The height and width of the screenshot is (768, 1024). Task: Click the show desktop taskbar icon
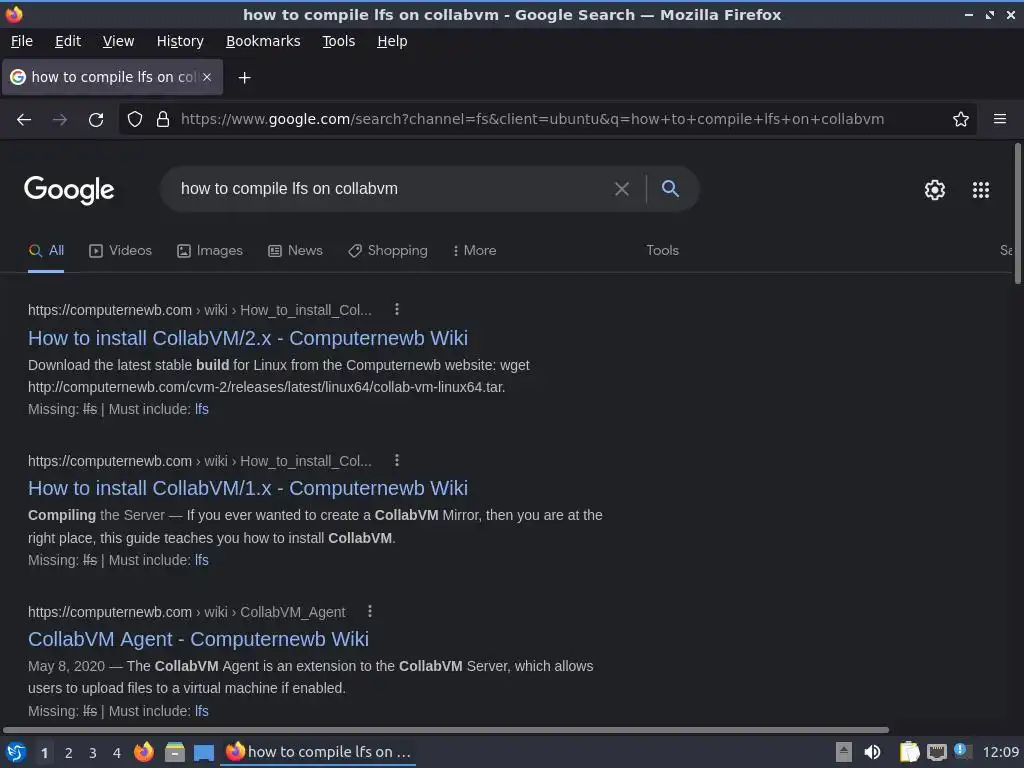click(204, 753)
